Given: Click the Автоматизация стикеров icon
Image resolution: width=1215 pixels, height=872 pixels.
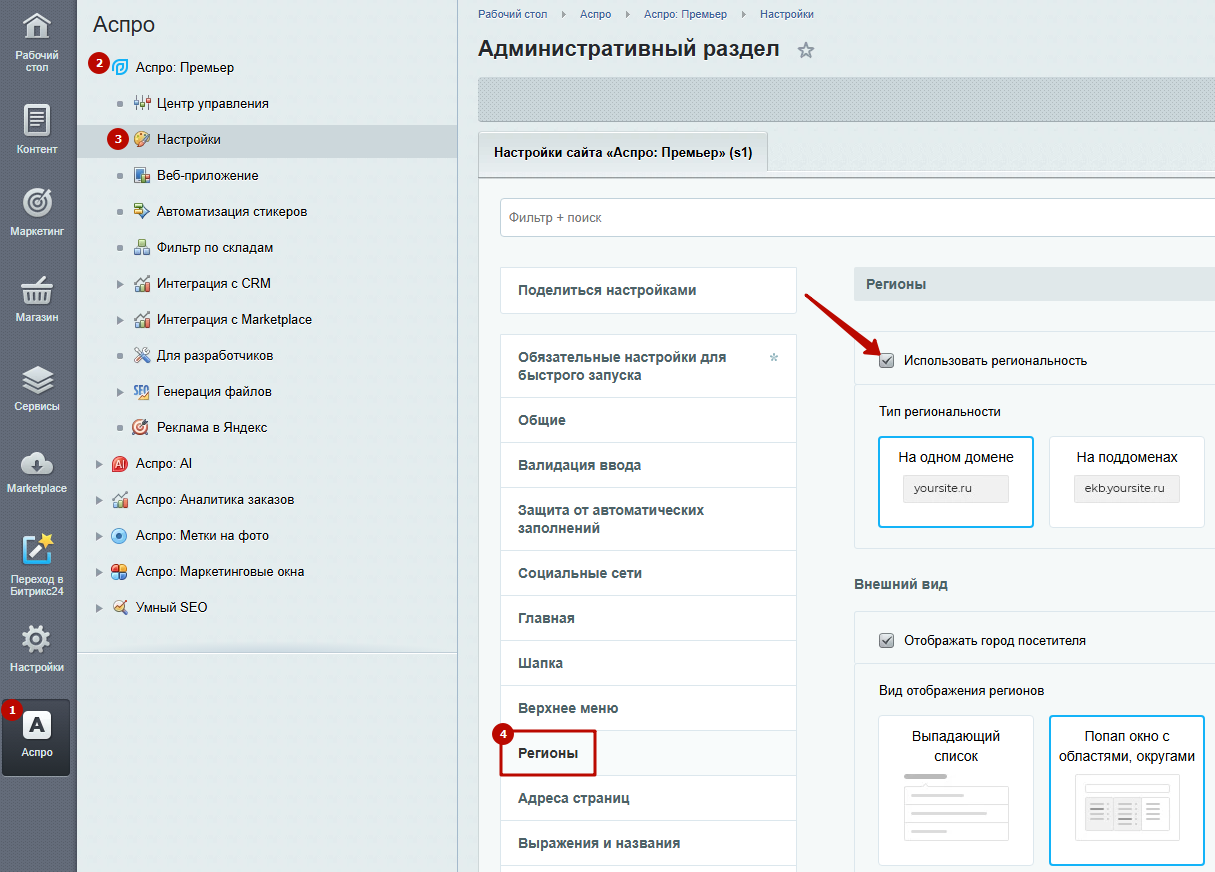Looking at the screenshot, I should coord(141,212).
